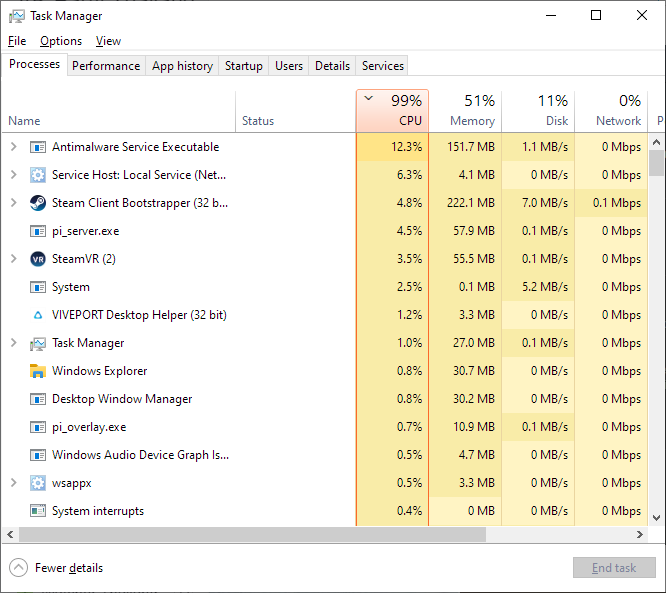Click the Windows Explorer folder icon
Viewport: 666px width, 593px height.
[38, 371]
